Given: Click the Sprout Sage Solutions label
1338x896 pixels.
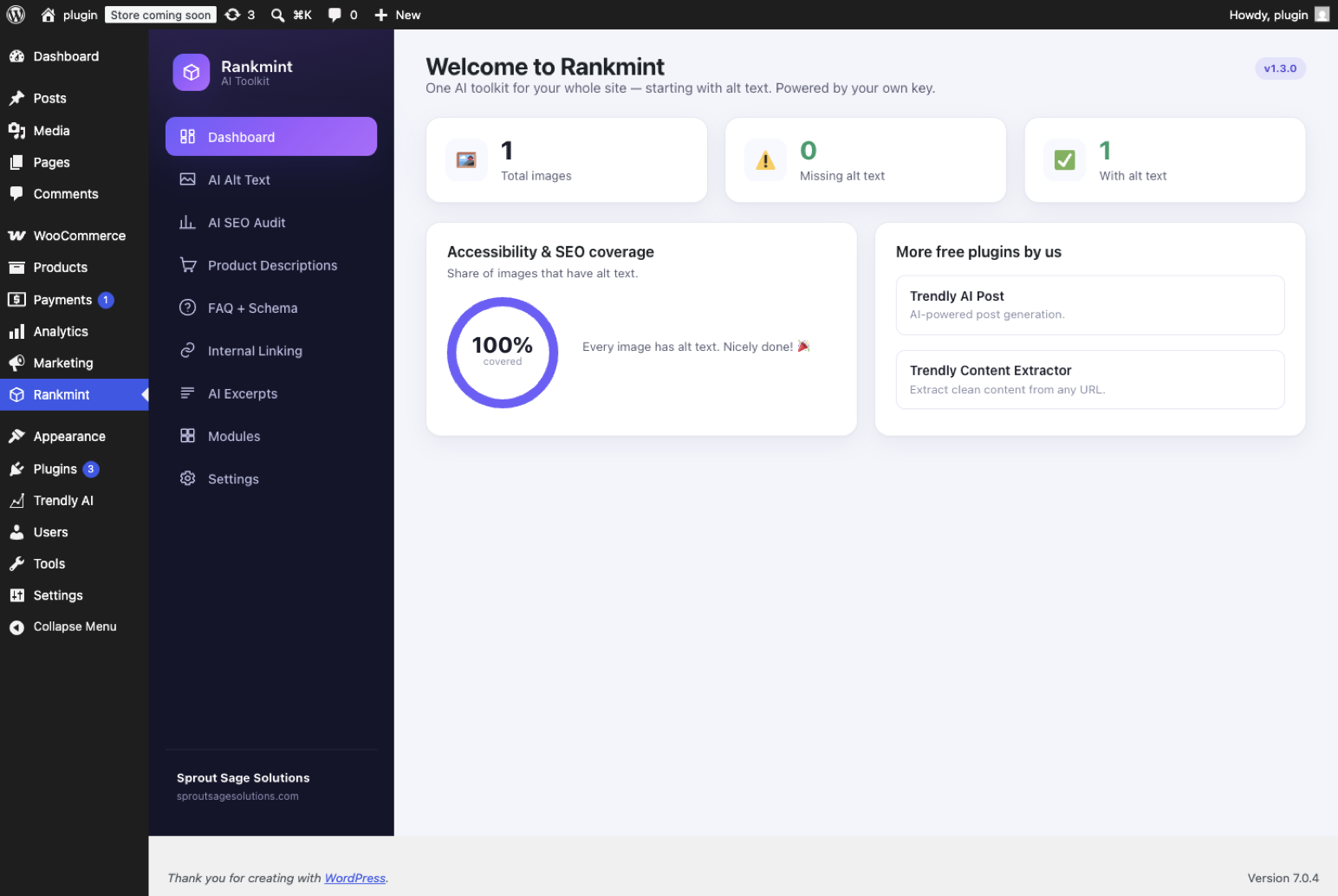Looking at the screenshot, I should point(243,778).
